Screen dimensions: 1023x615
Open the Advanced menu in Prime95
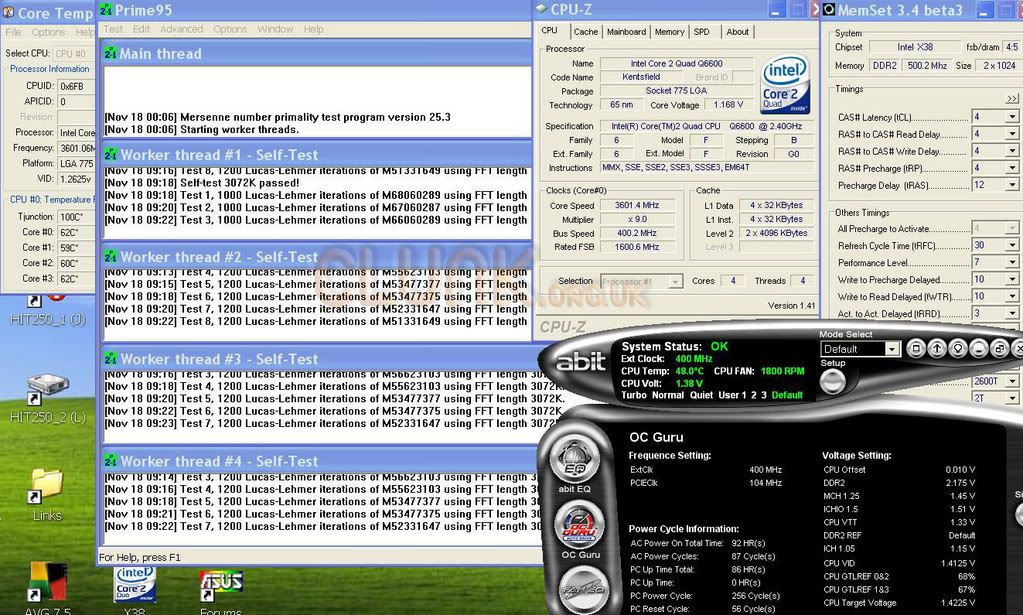click(x=181, y=29)
